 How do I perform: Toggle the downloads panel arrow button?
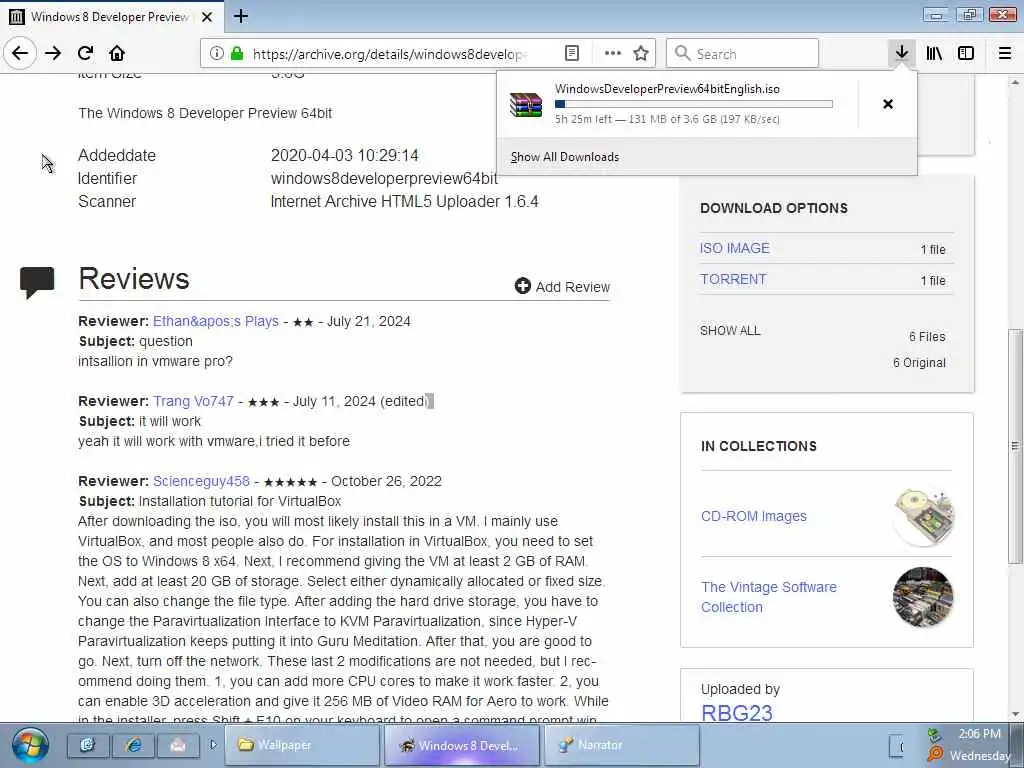pos(901,53)
